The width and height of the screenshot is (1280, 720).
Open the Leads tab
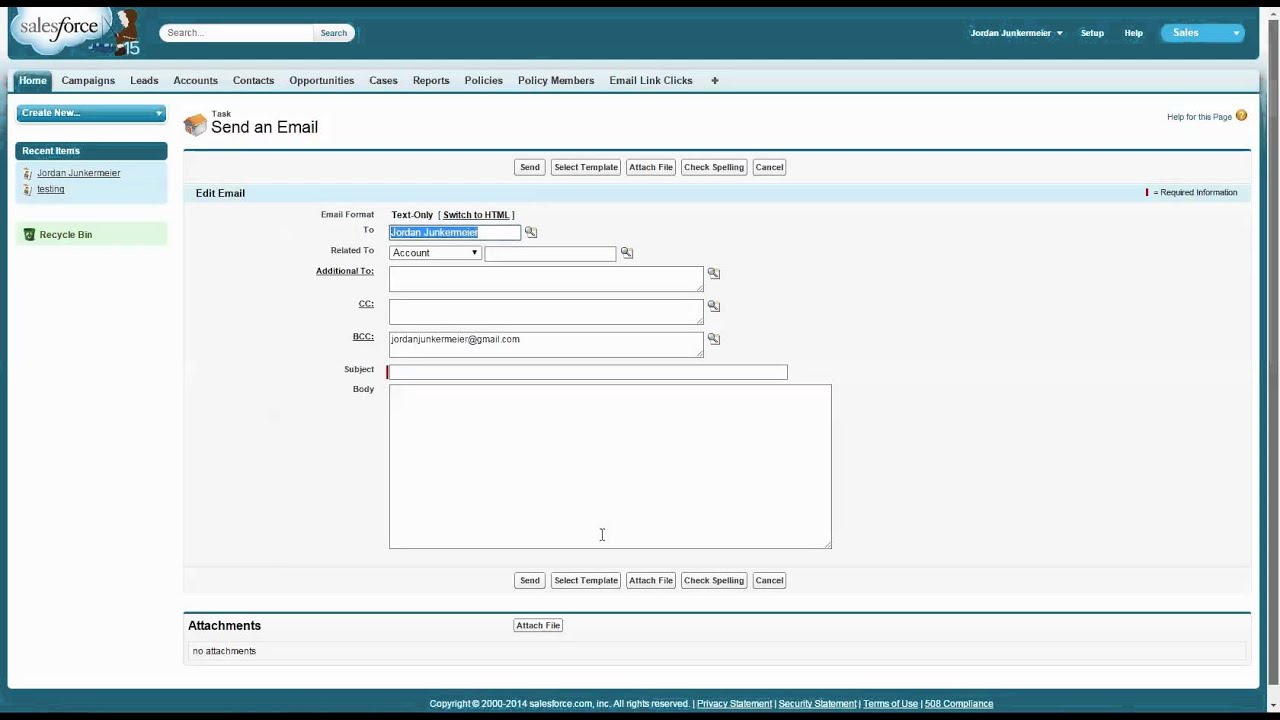pyautogui.click(x=144, y=80)
